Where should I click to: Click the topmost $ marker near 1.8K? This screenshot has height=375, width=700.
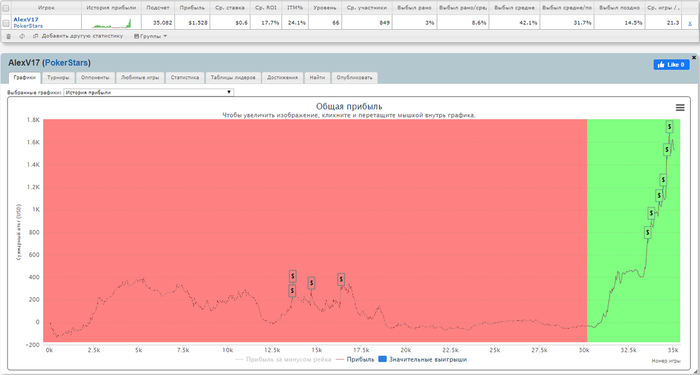(x=669, y=127)
